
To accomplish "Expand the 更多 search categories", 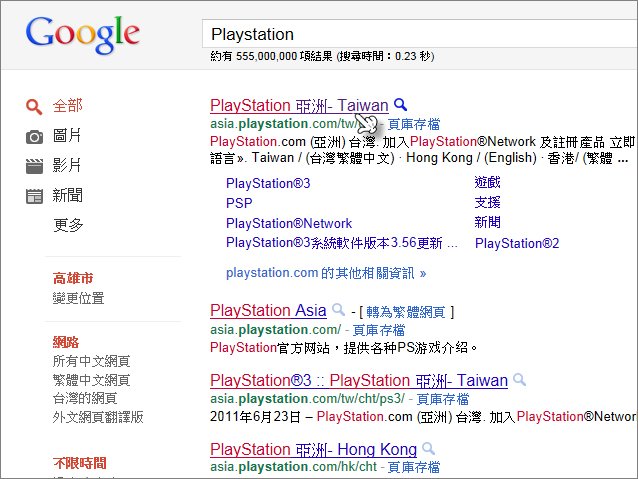I will tap(68, 225).
